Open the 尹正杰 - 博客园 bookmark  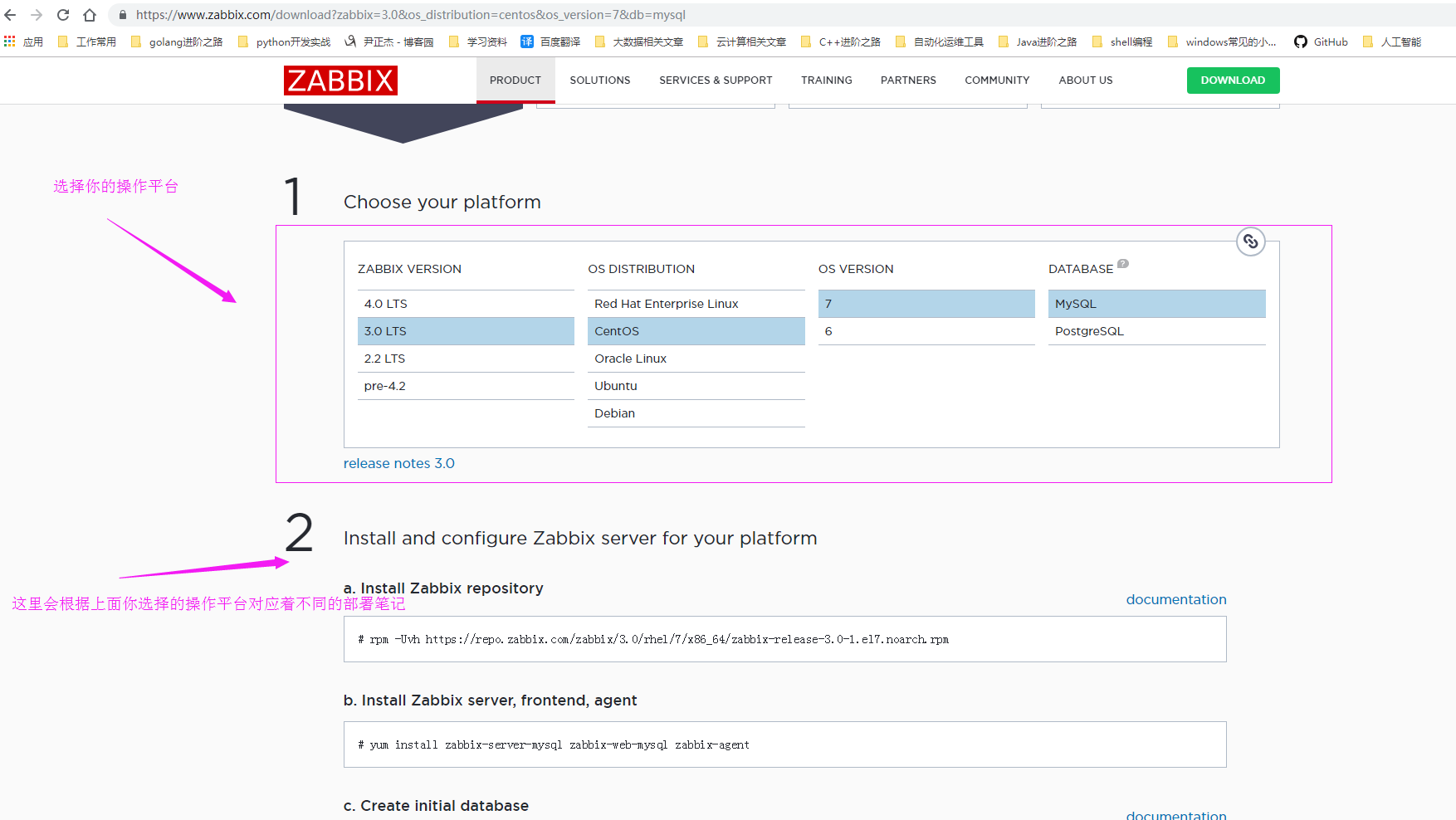click(x=389, y=41)
